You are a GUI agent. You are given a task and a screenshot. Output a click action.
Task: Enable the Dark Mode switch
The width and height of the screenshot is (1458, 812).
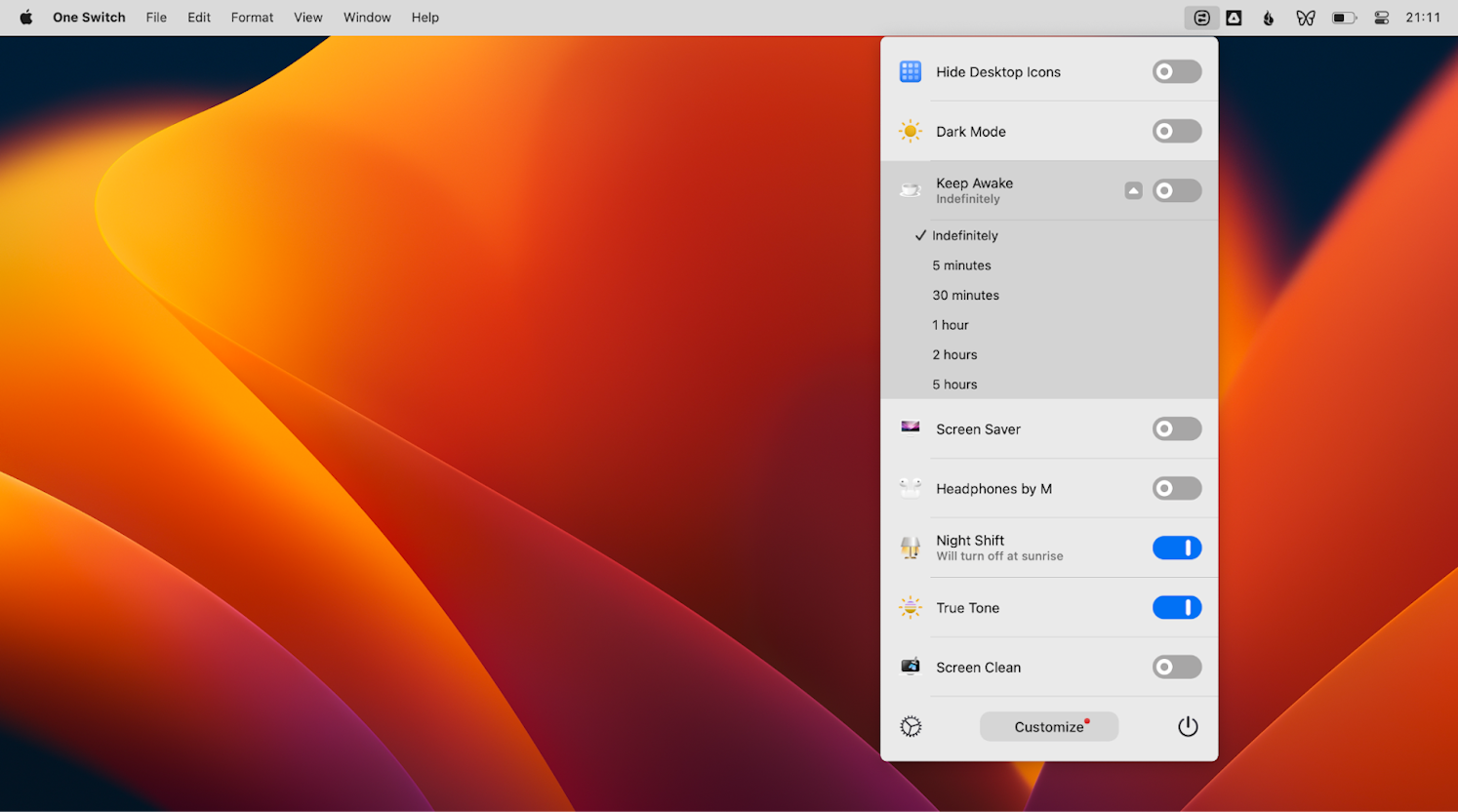[x=1176, y=131]
